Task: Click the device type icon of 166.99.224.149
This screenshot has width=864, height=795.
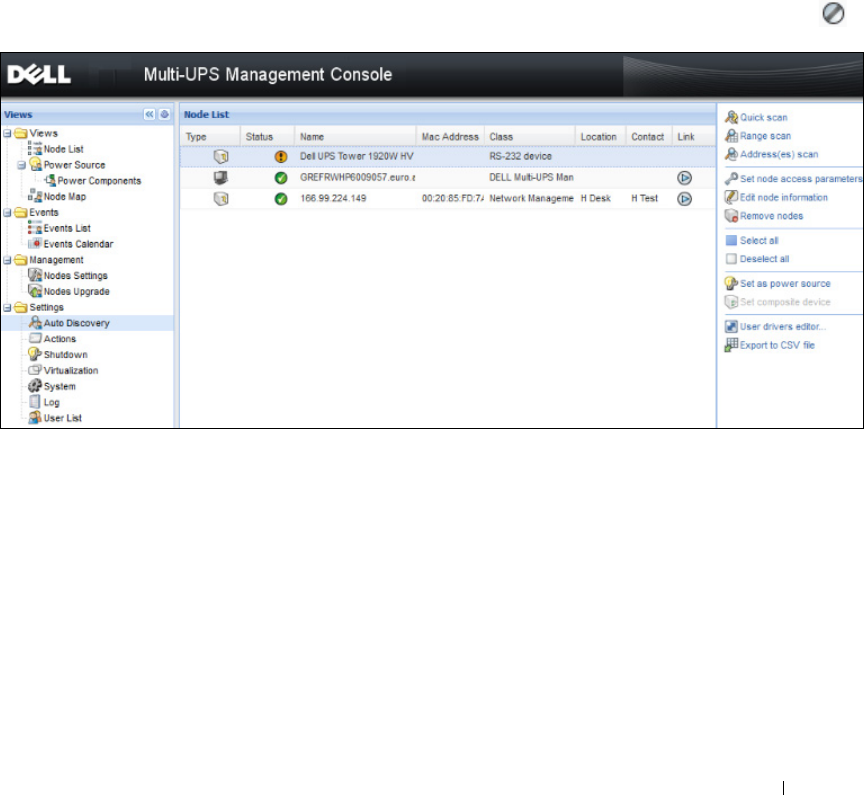Action: point(221,199)
